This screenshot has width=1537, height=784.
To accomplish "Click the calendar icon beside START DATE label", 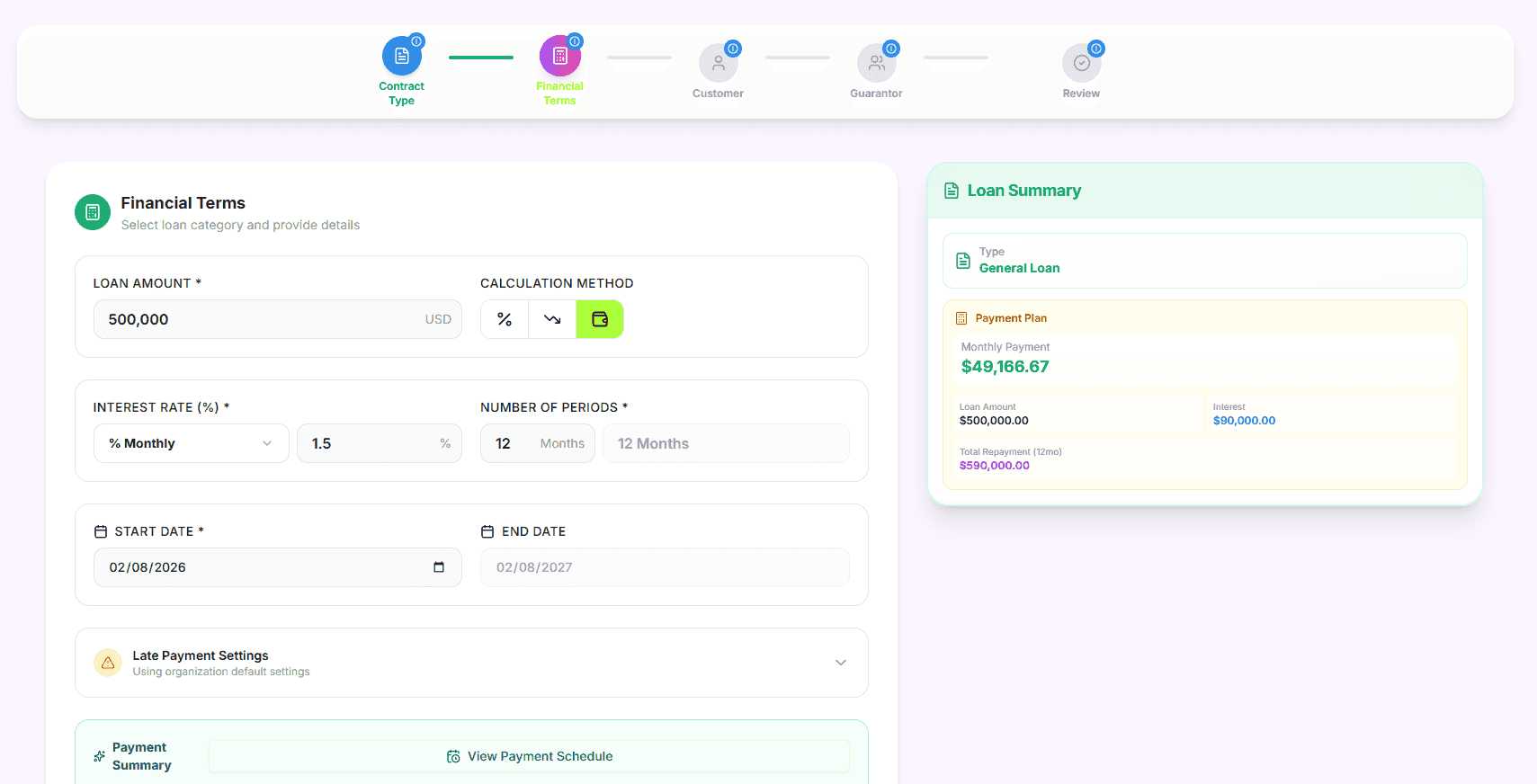I will click(101, 531).
